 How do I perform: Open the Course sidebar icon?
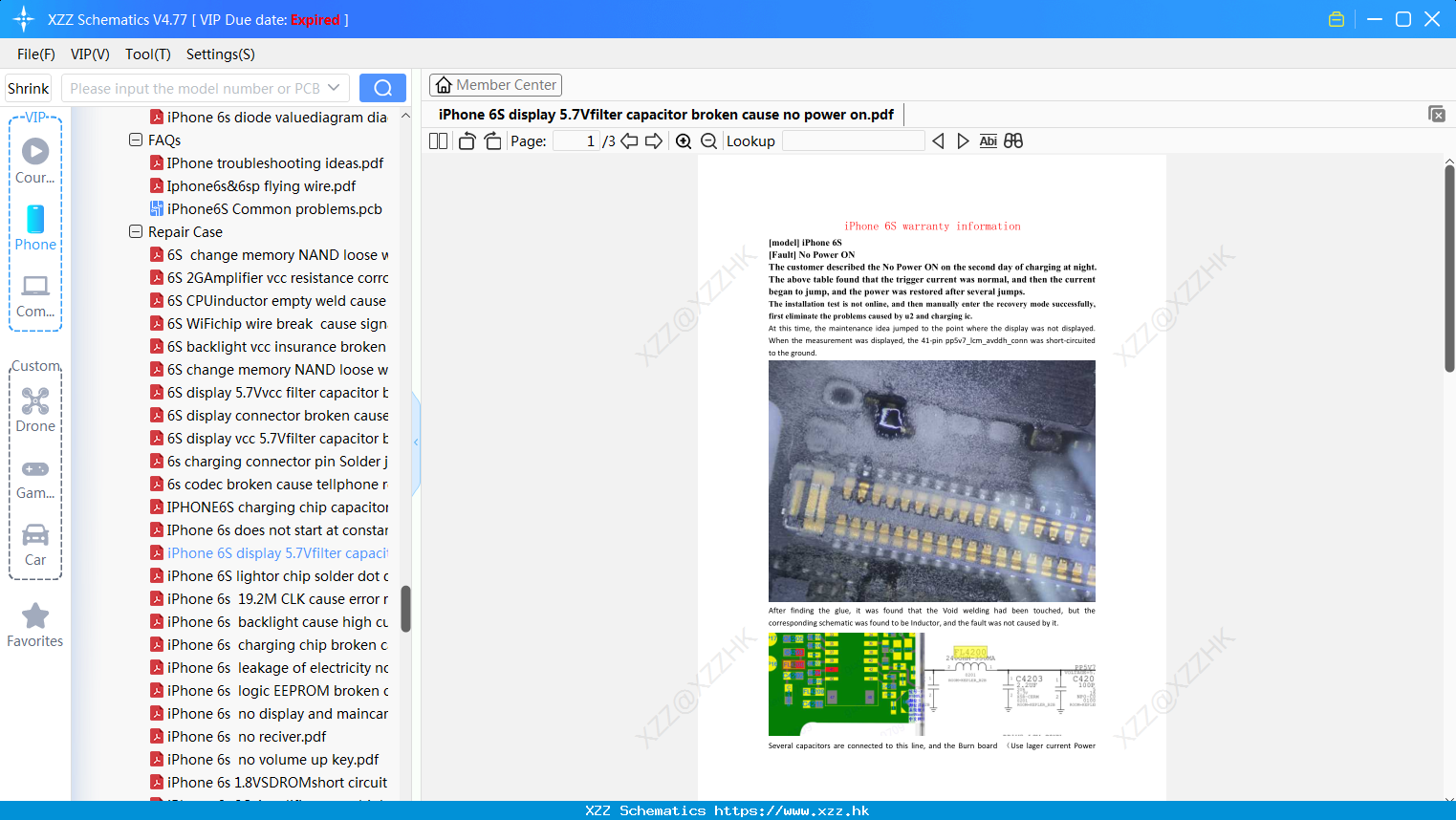[x=35, y=161]
